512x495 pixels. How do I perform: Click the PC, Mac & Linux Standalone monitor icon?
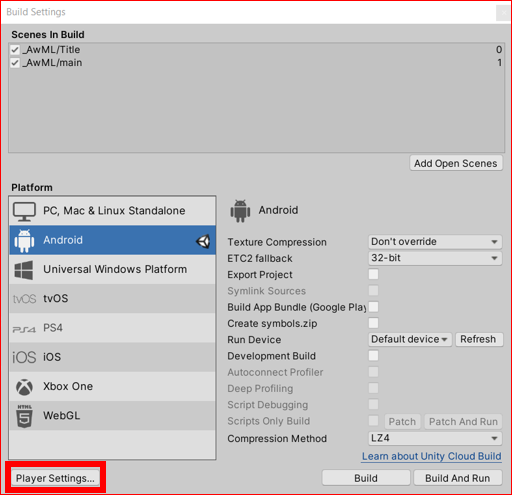click(24, 211)
